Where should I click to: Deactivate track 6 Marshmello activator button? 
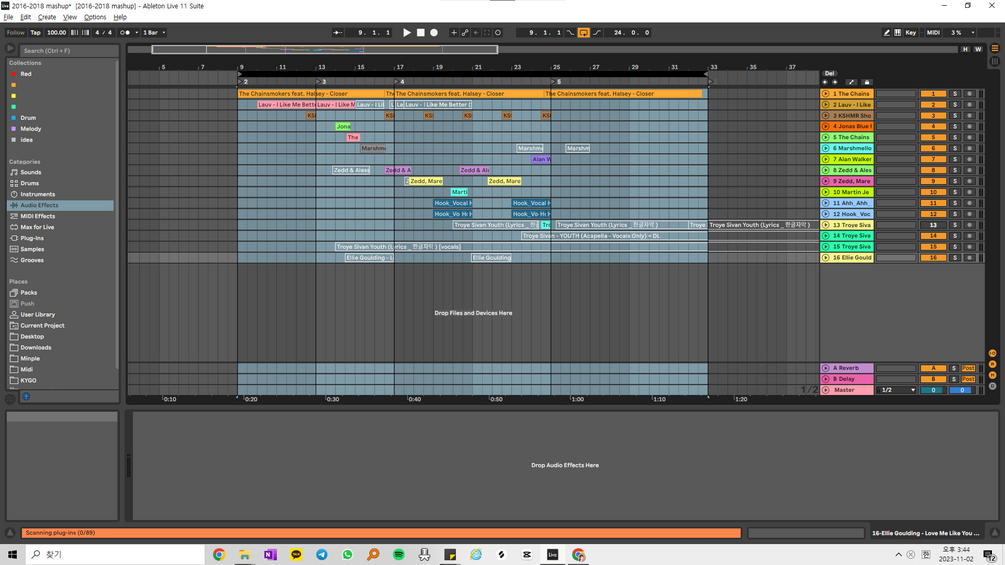pyautogui.click(x=933, y=149)
